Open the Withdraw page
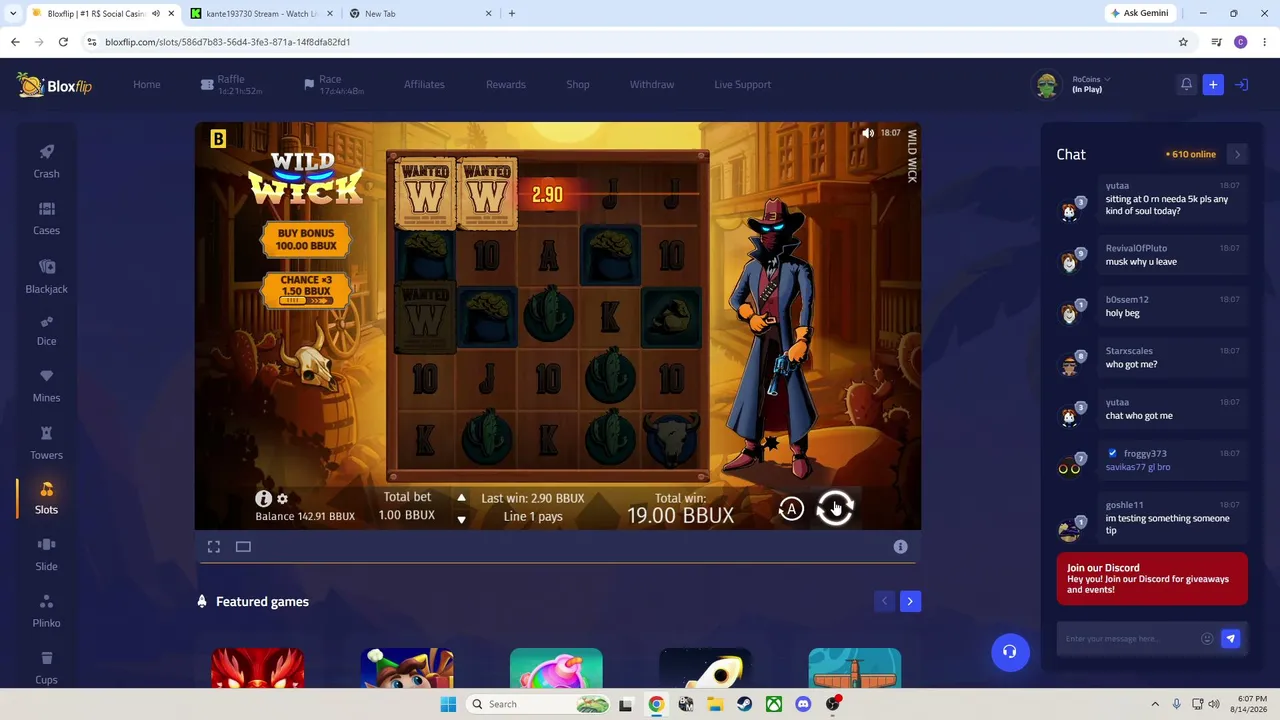1280x720 pixels. [652, 85]
